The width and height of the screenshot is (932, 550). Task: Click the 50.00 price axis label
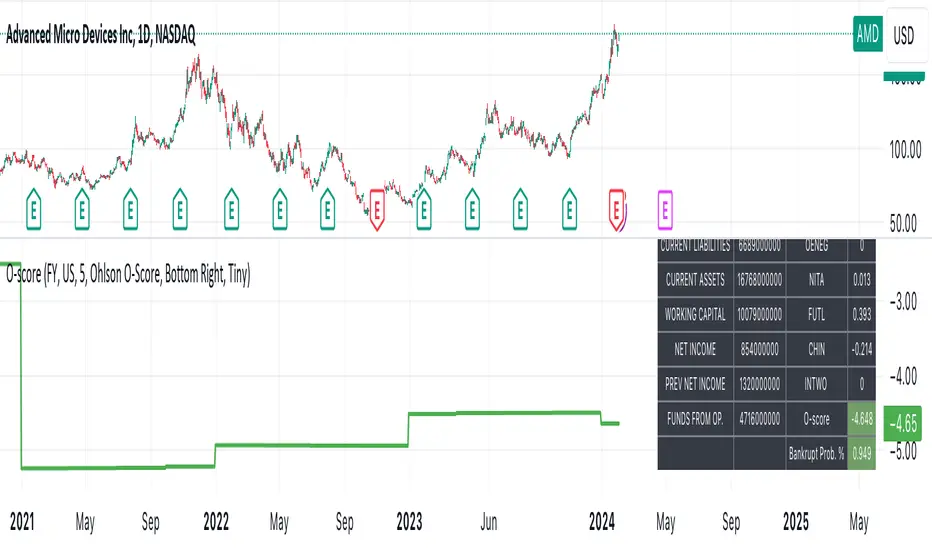(905, 224)
